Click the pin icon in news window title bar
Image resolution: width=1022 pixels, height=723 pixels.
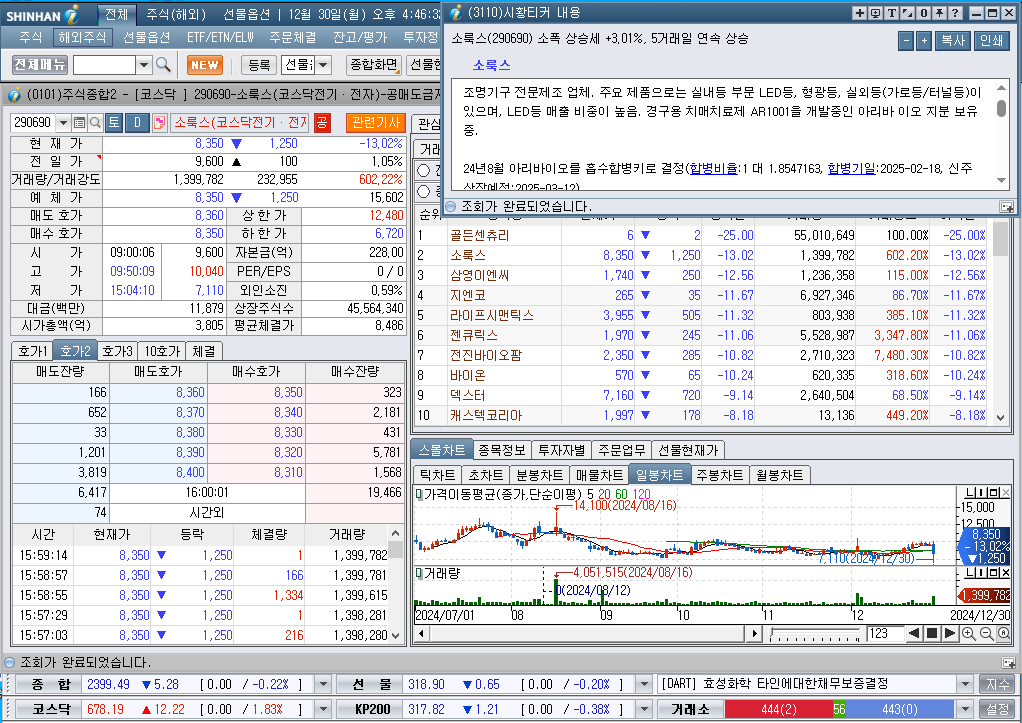tap(939, 12)
